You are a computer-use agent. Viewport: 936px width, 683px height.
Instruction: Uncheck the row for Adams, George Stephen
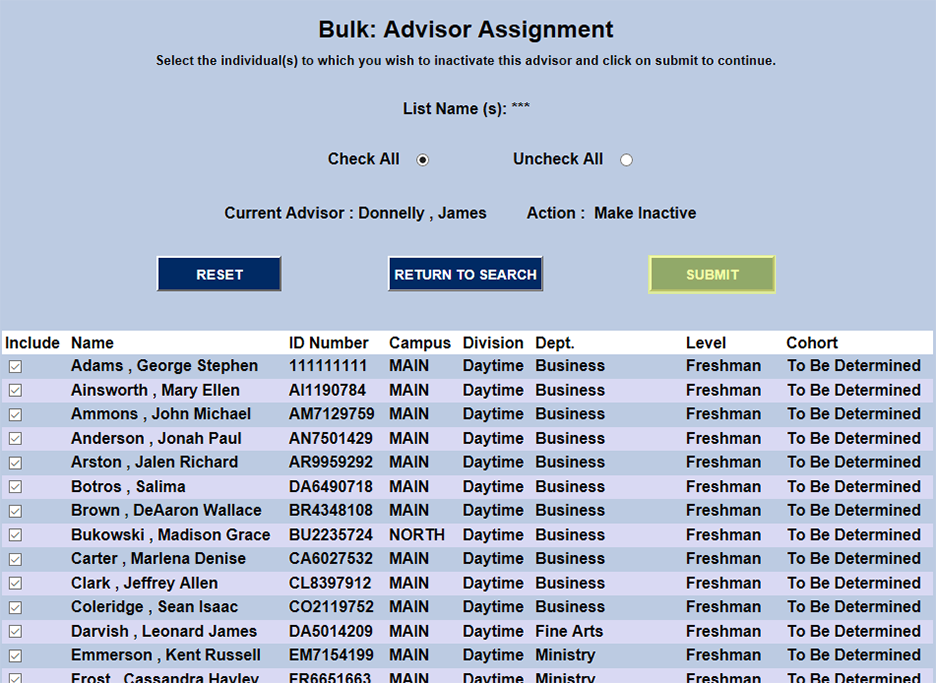(x=14, y=366)
